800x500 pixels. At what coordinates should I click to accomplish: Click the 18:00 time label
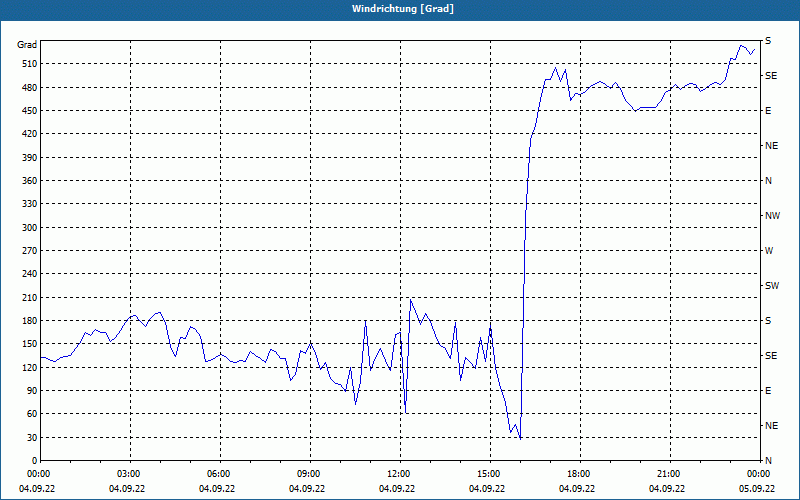(x=580, y=473)
